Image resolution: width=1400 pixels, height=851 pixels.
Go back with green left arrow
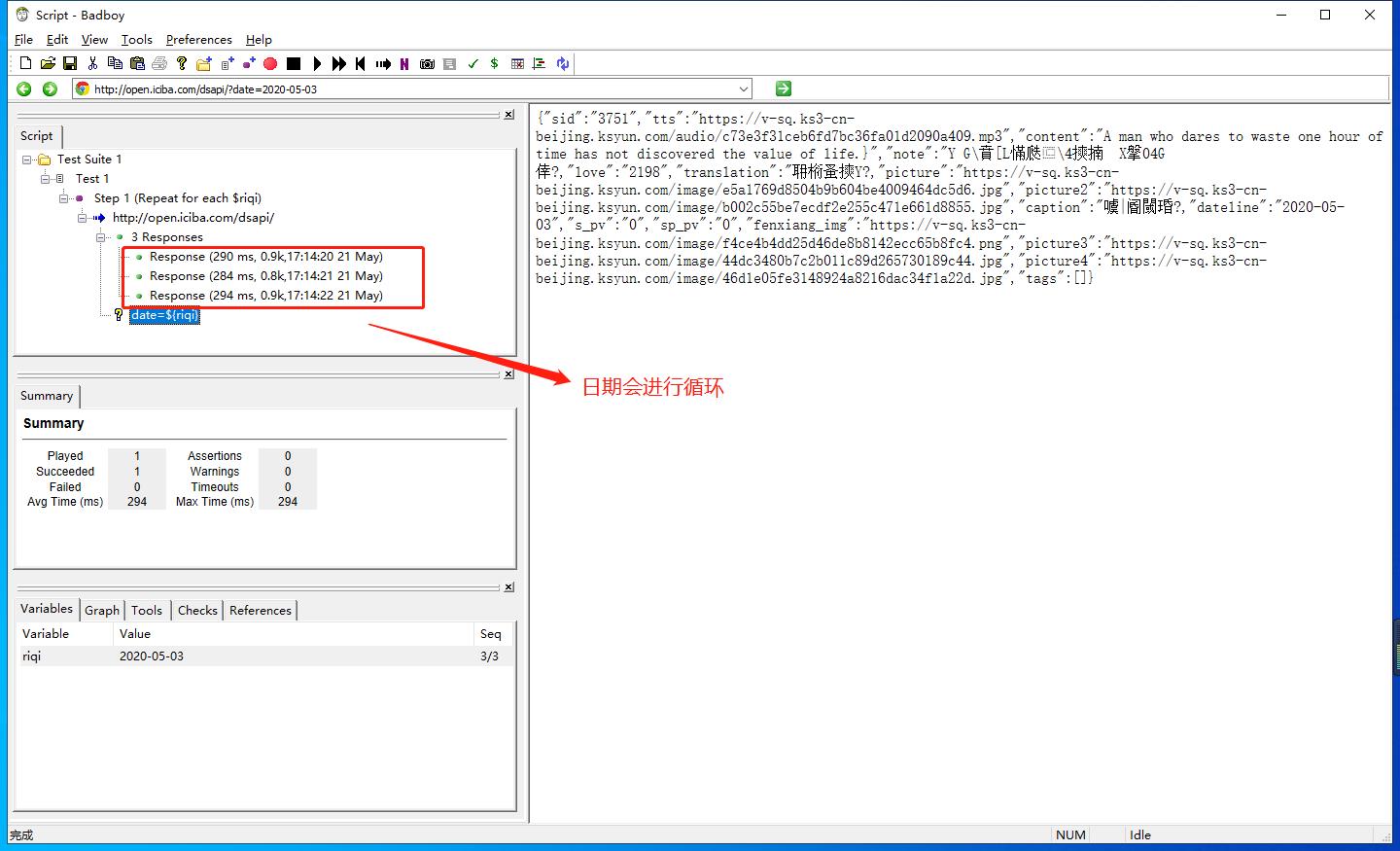click(x=24, y=89)
